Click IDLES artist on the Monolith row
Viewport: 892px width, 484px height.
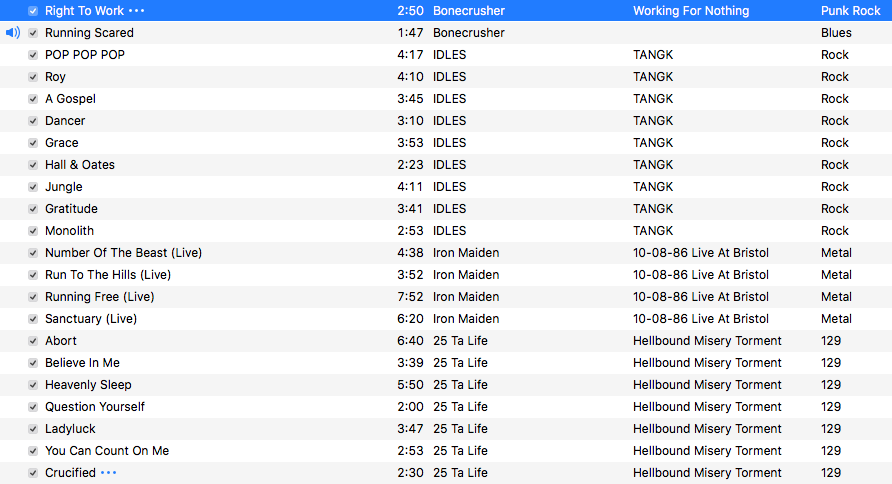tap(449, 231)
